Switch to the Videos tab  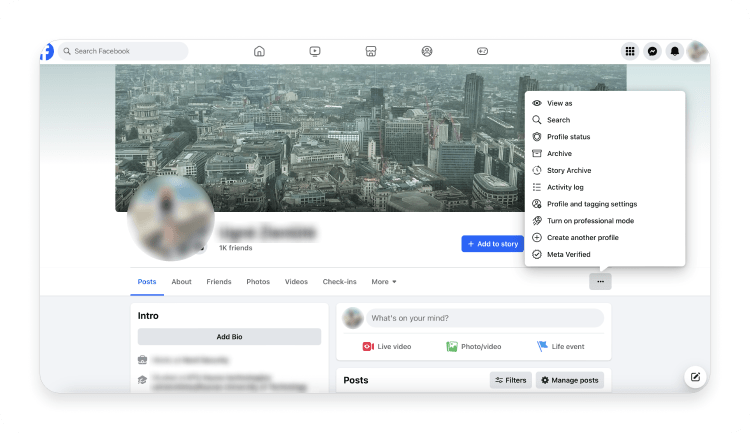[x=296, y=282]
